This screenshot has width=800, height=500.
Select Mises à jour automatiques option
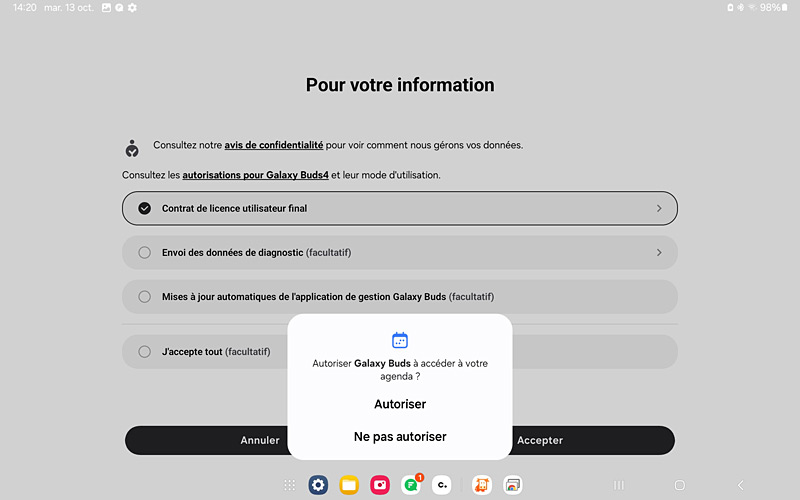click(144, 297)
